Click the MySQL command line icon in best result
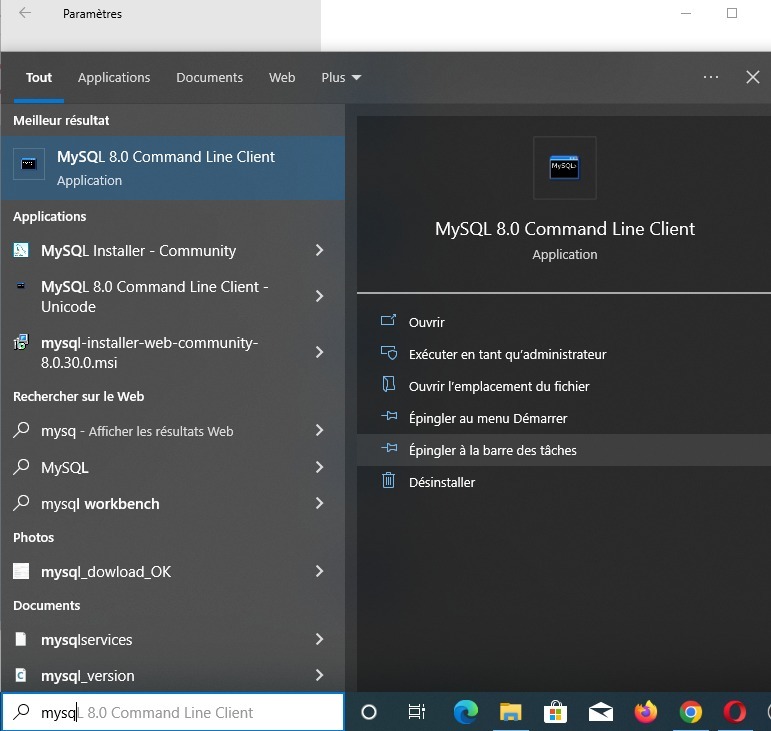Viewport: 771px width, 731px height. [x=29, y=164]
